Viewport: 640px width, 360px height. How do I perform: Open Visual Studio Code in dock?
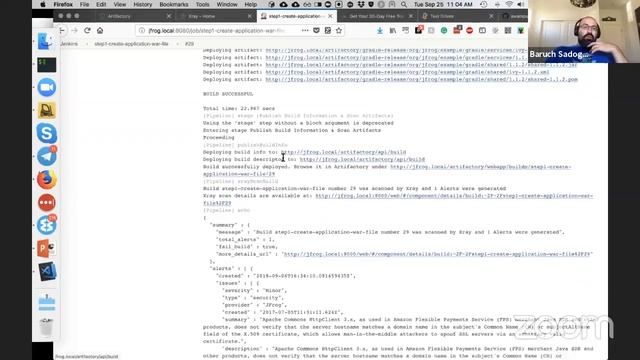(47, 271)
